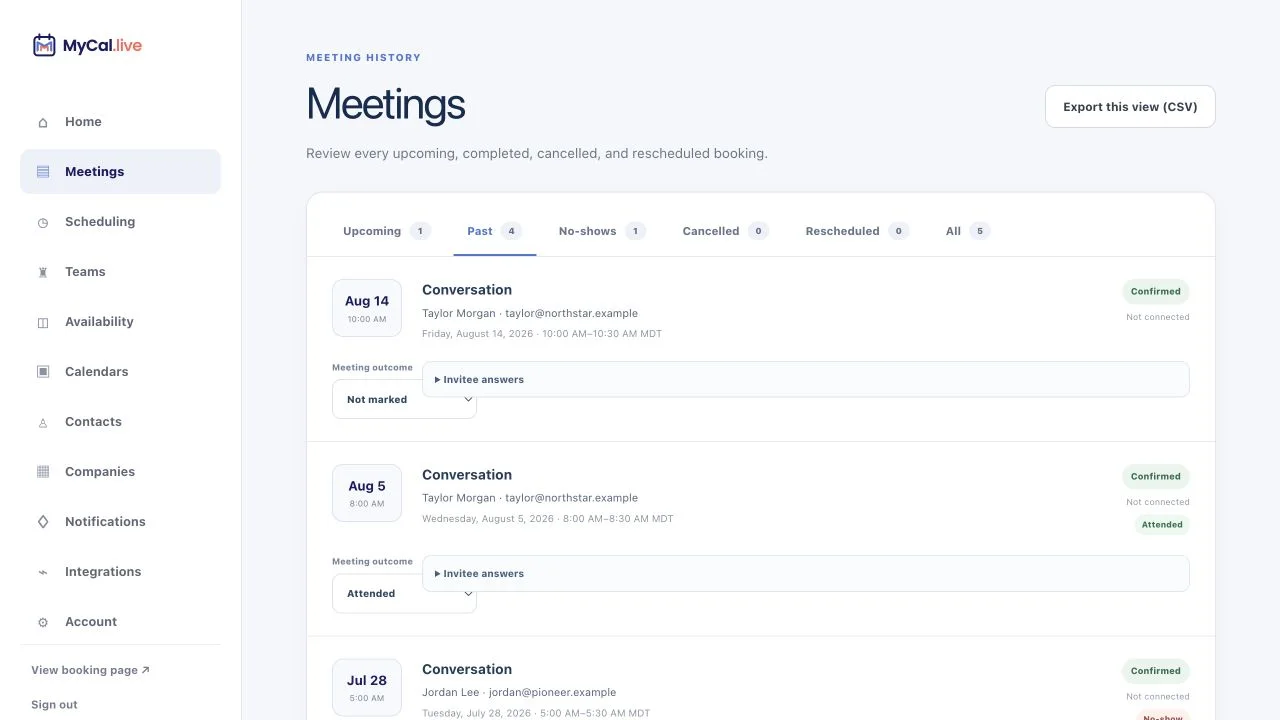The height and width of the screenshot is (720, 1280).
Task: Click the Contacts person icon
Action: 43,422
